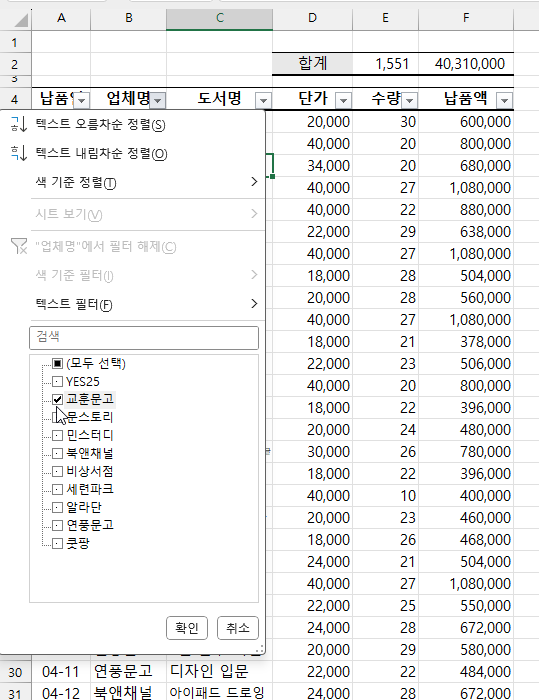Click 단가 cell 34,000
The width and height of the screenshot is (539, 700).
coord(313,166)
